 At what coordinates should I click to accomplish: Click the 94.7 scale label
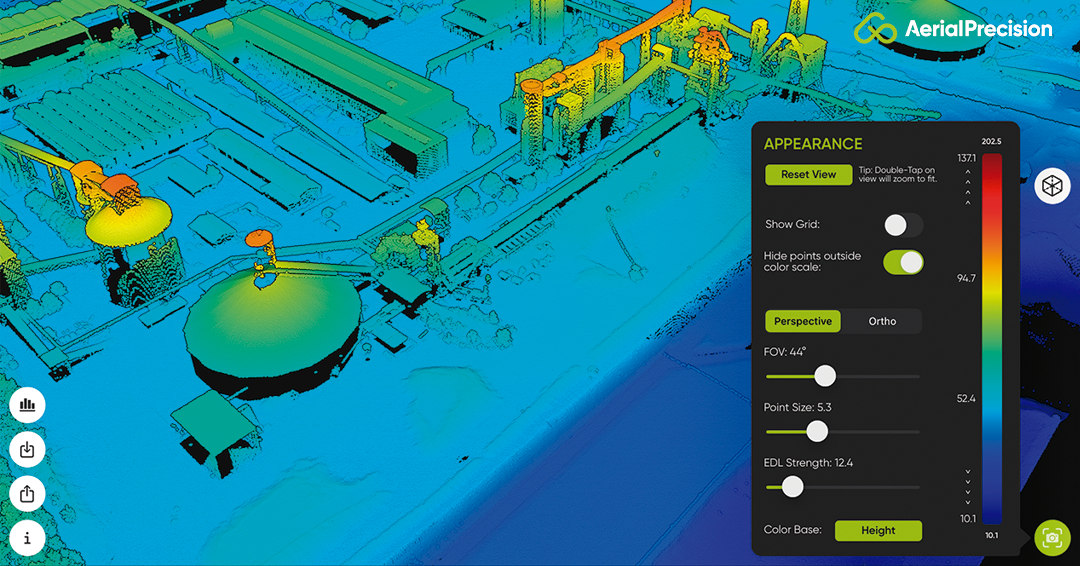tap(966, 278)
